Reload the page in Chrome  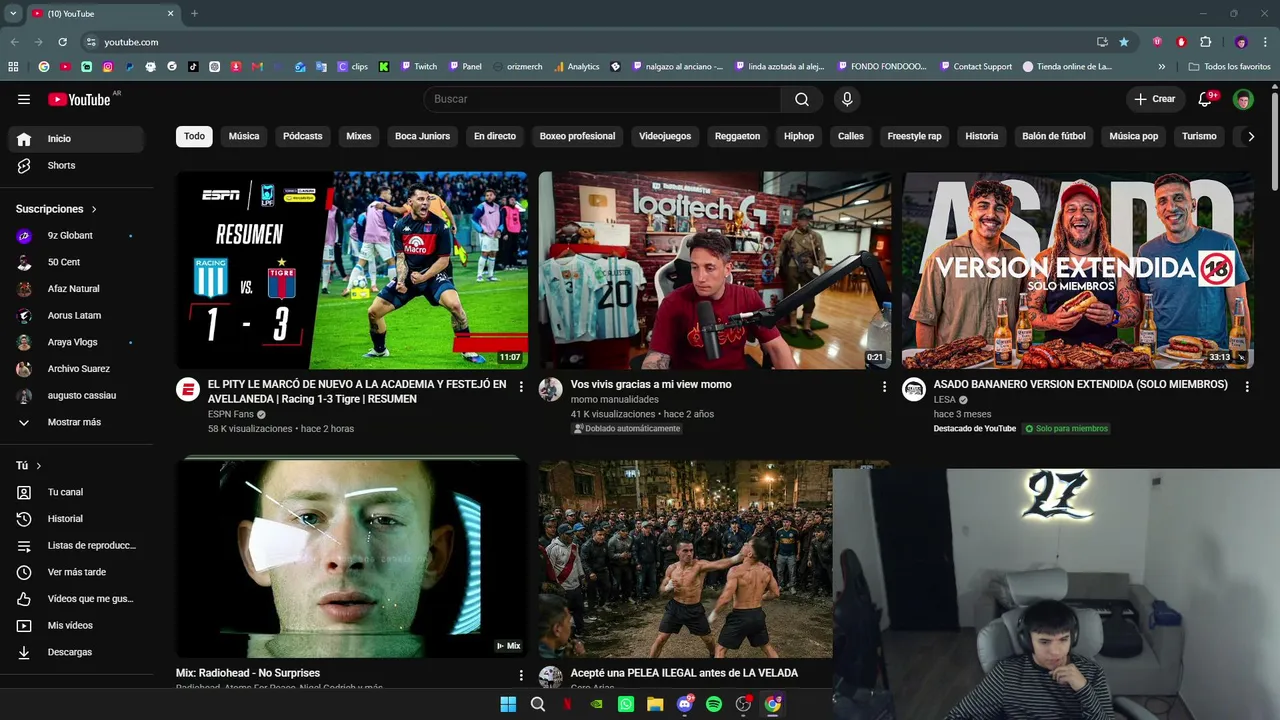(62, 42)
